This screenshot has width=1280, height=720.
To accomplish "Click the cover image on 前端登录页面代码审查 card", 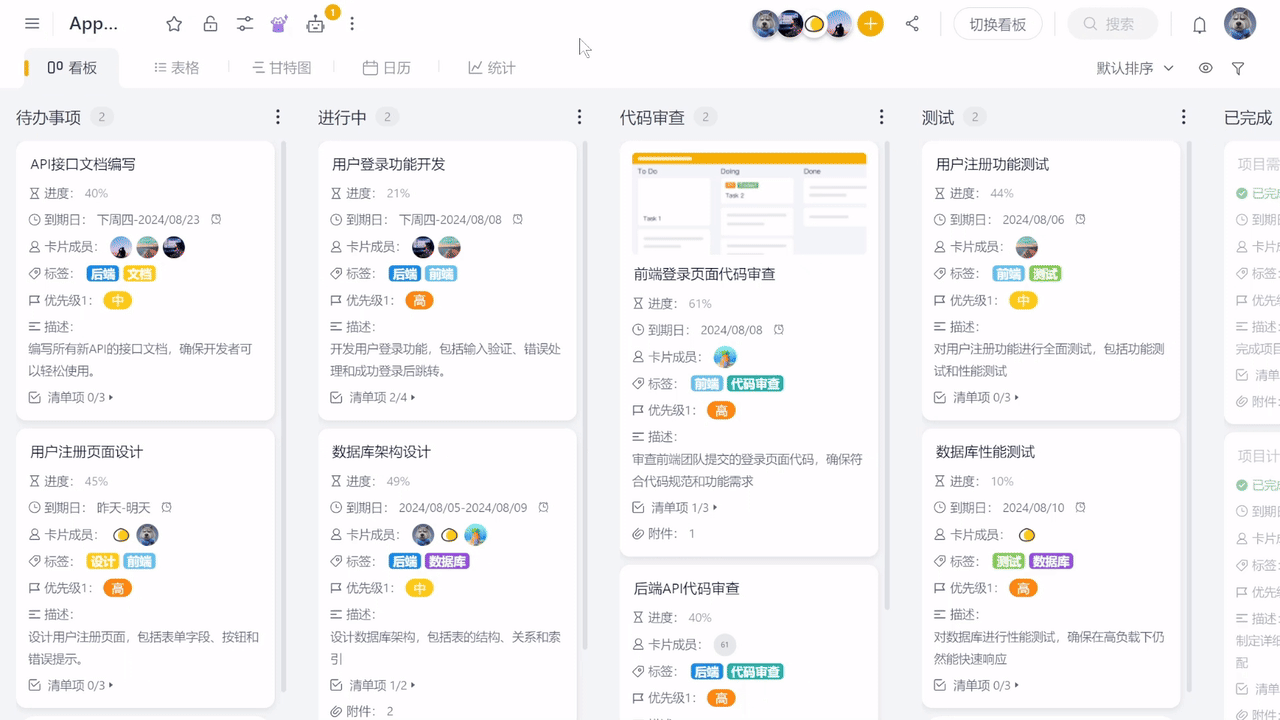I will 749,203.
